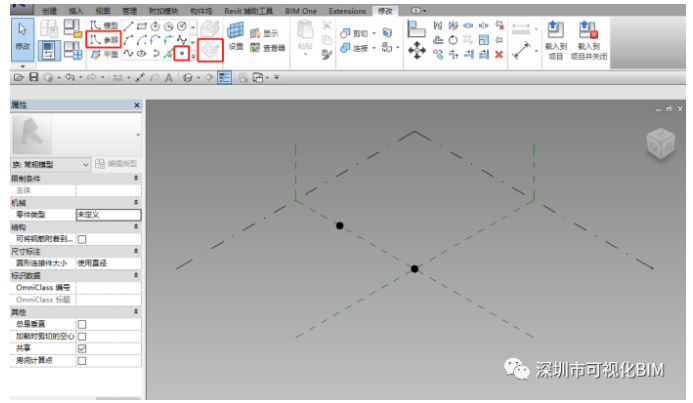Open the 剪切 (Cut) dropdown arrow
The width and height of the screenshot is (693, 403).
[x=375, y=33]
